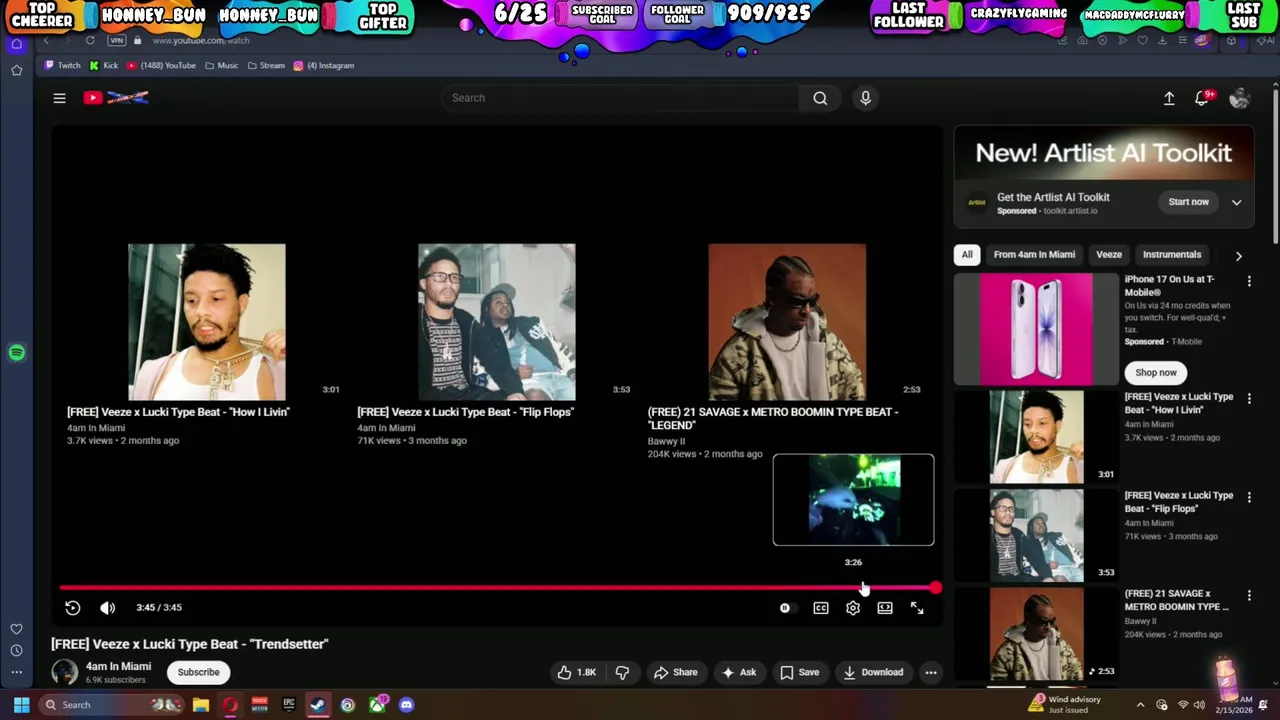Open the upload/create video icon

pos(1169,98)
